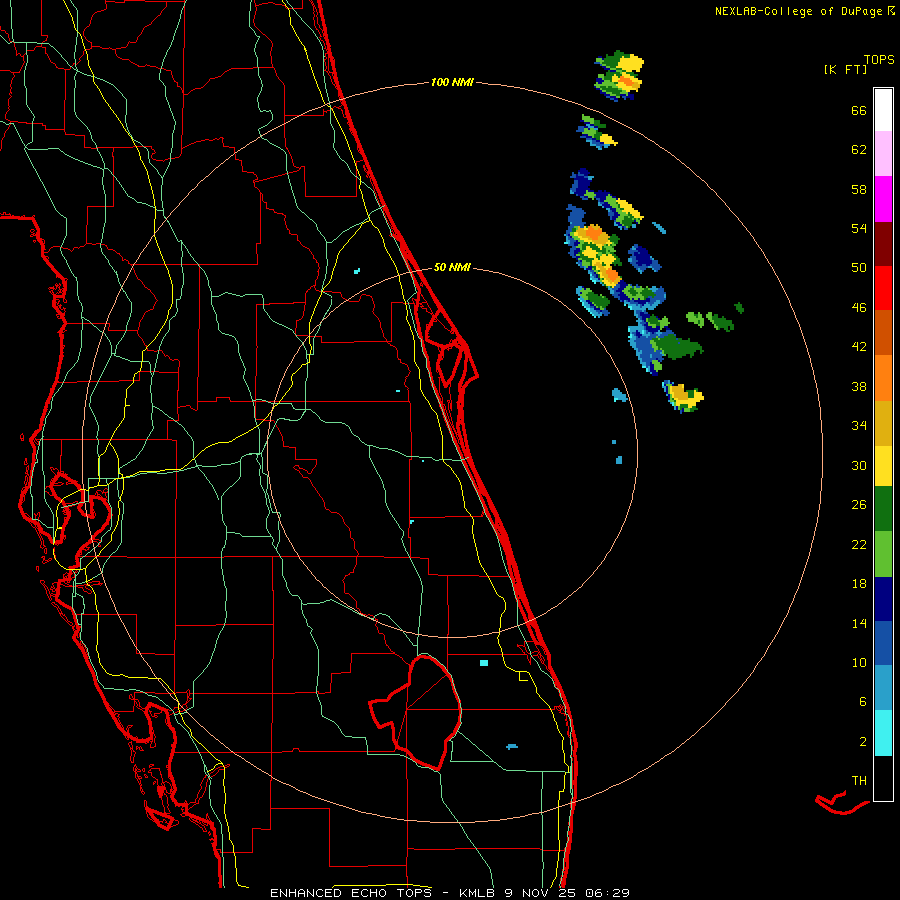Click the 'ENHANCED ECHO TOPS' product title
The image size is (900, 900).
(351, 893)
